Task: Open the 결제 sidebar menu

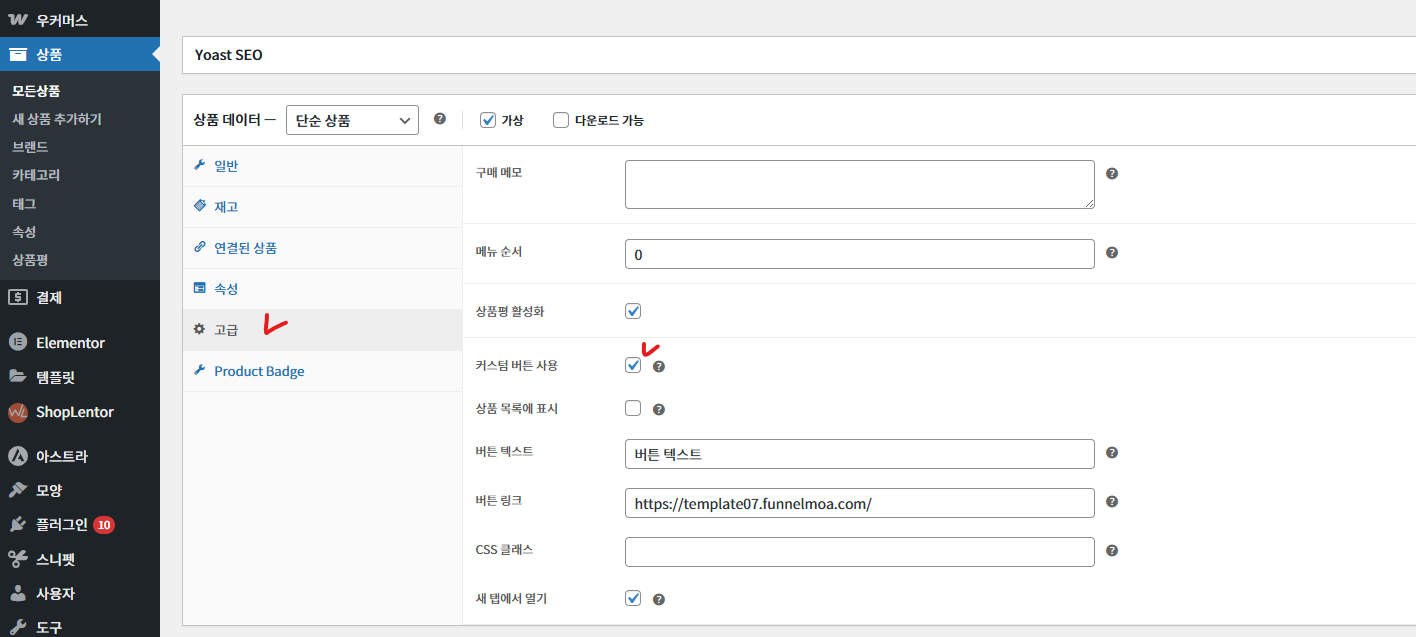Action: point(80,297)
